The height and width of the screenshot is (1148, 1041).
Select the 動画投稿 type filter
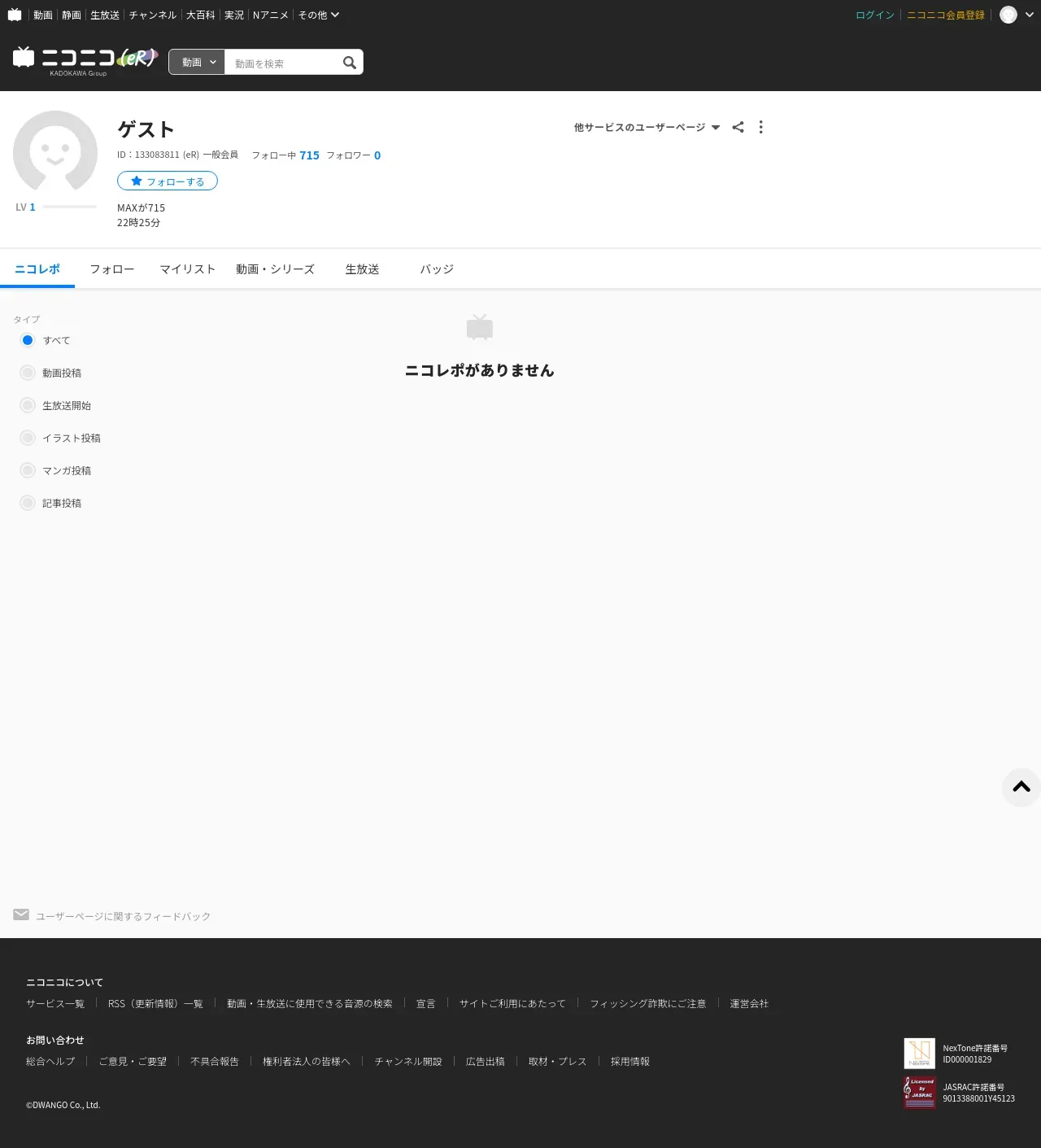coord(50,373)
